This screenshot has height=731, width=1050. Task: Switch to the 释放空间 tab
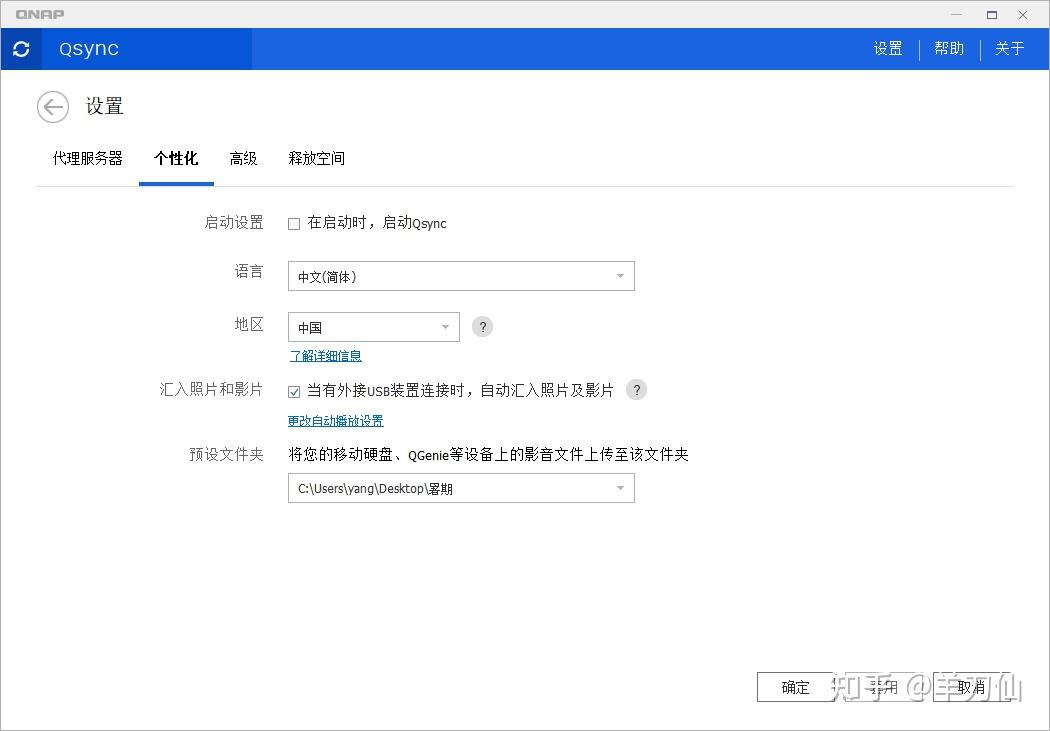click(x=317, y=158)
